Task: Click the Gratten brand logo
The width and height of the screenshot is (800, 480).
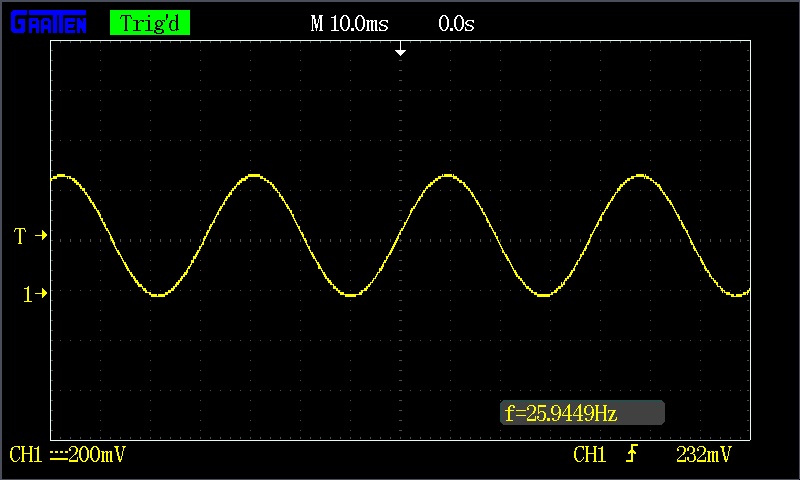Action: click(x=49, y=22)
